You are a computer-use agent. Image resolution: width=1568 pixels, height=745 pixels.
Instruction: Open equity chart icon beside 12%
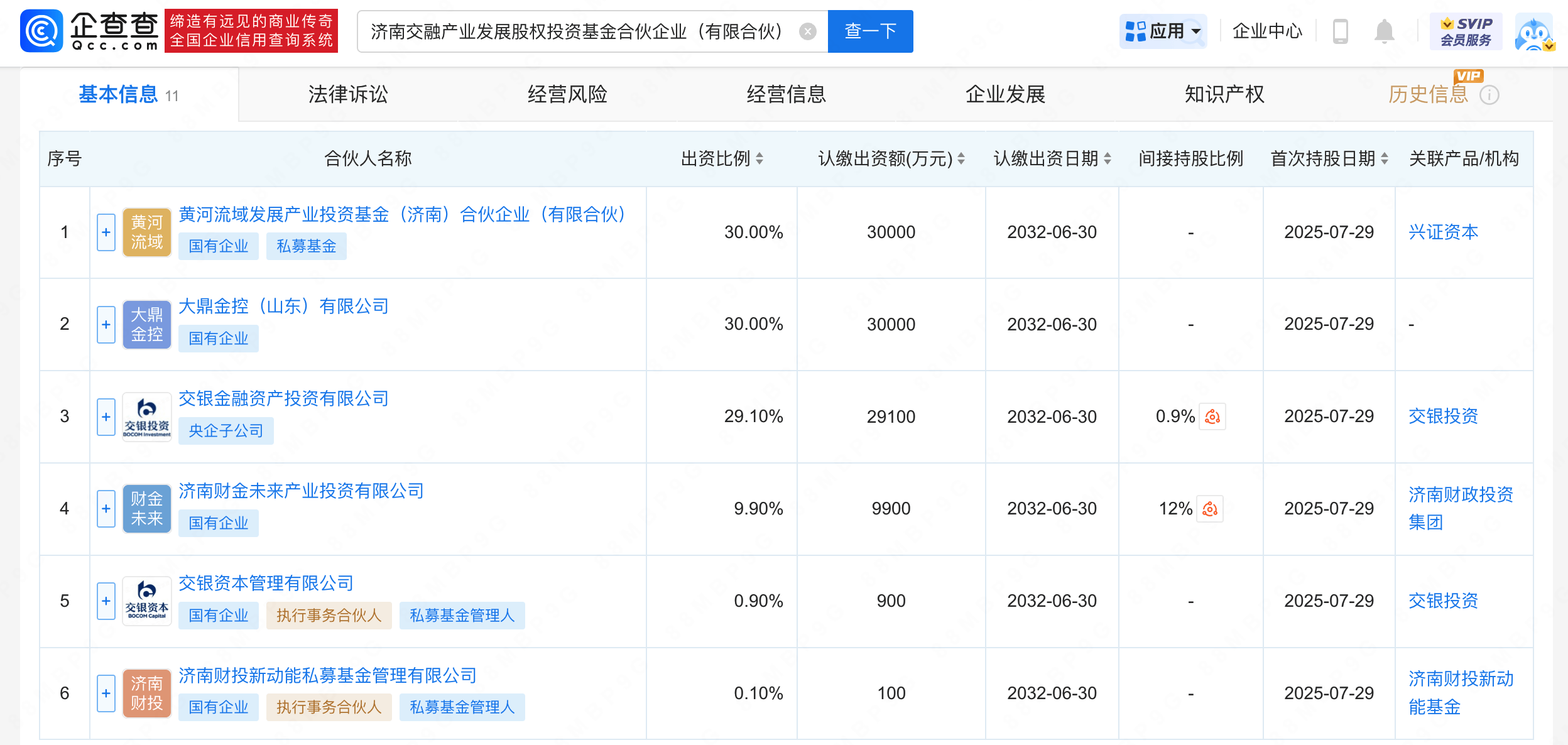(1210, 509)
